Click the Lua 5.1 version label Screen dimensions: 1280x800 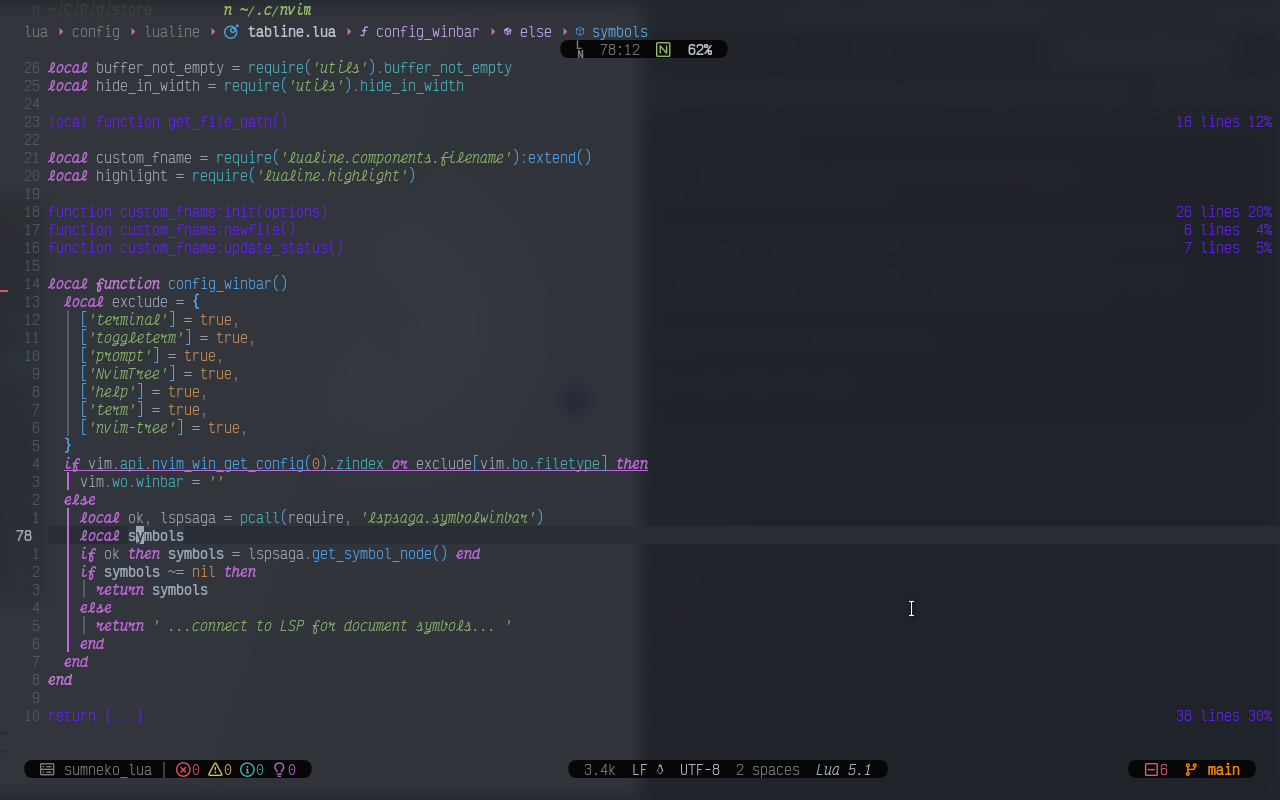point(843,769)
